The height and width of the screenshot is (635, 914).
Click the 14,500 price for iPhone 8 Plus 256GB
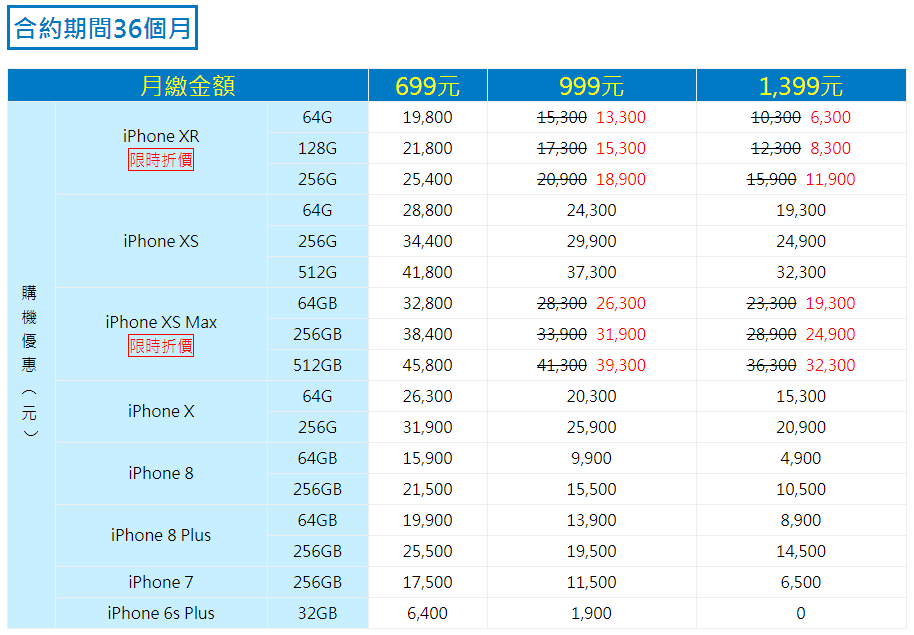pos(801,551)
